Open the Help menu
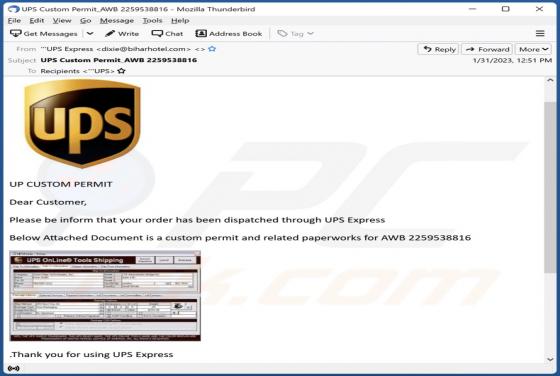Image resolution: width=560 pixels, height=376 pixels. click(180, 21)
